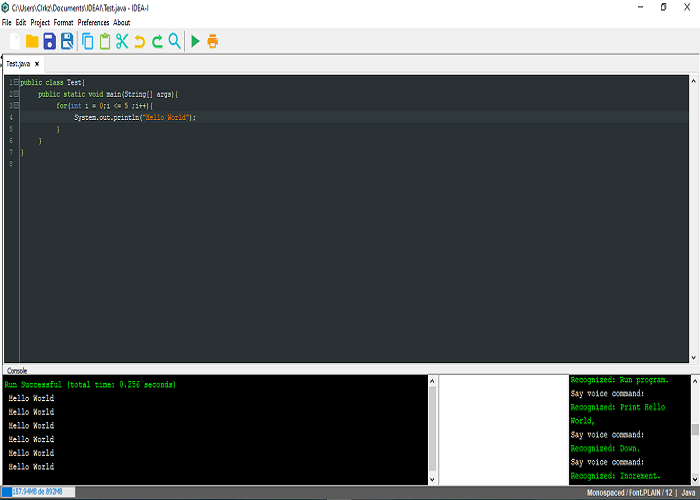Collapse the for loop fold marker
Screen dimensions: 700x500
(x=16, y=105)
